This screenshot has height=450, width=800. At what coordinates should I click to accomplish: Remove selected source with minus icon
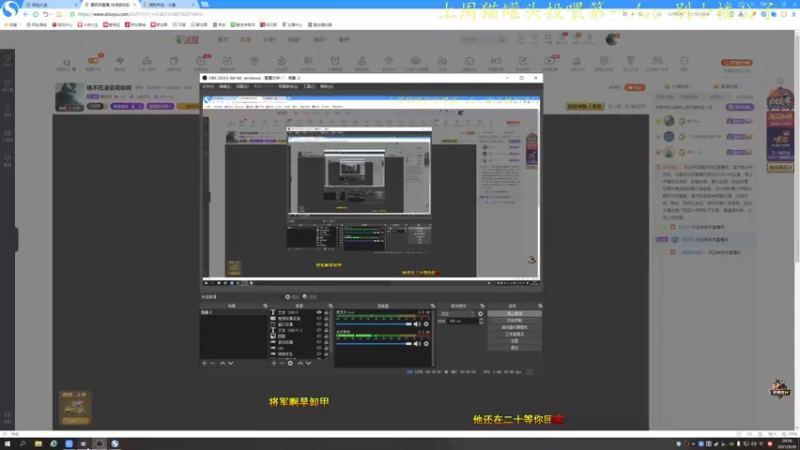point(282,363)
